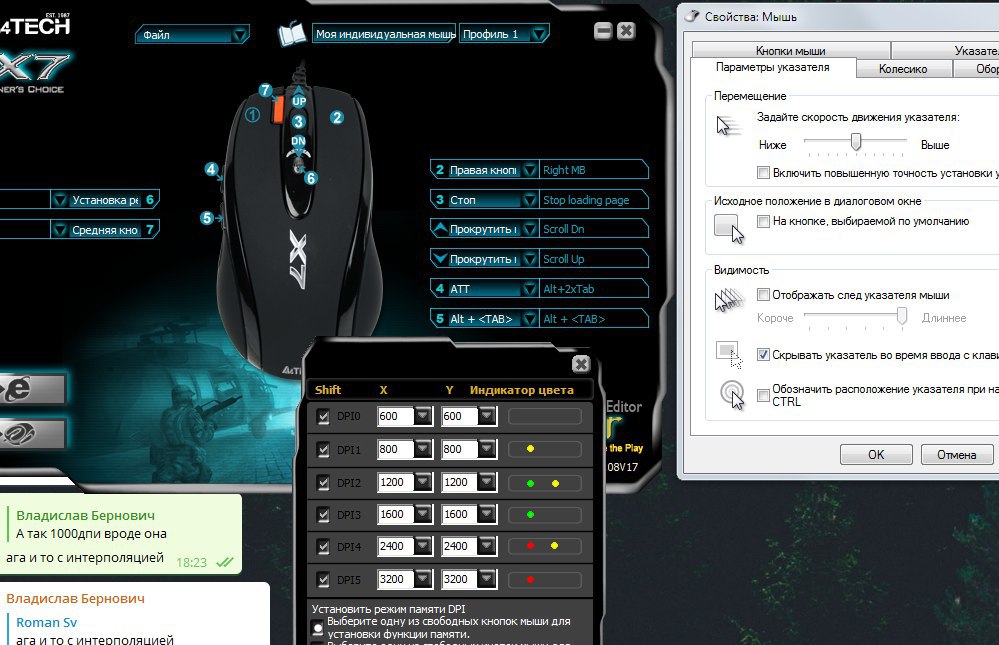Switch to Колесико tab
Screen dimensions: 999x645
click(903, 68)
